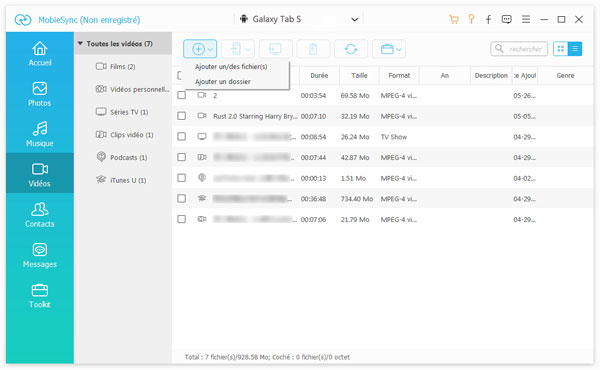Image resolution: width=600 pixels, height=370 pixels.
Task: Sort by the An column header
Action: 445,75
